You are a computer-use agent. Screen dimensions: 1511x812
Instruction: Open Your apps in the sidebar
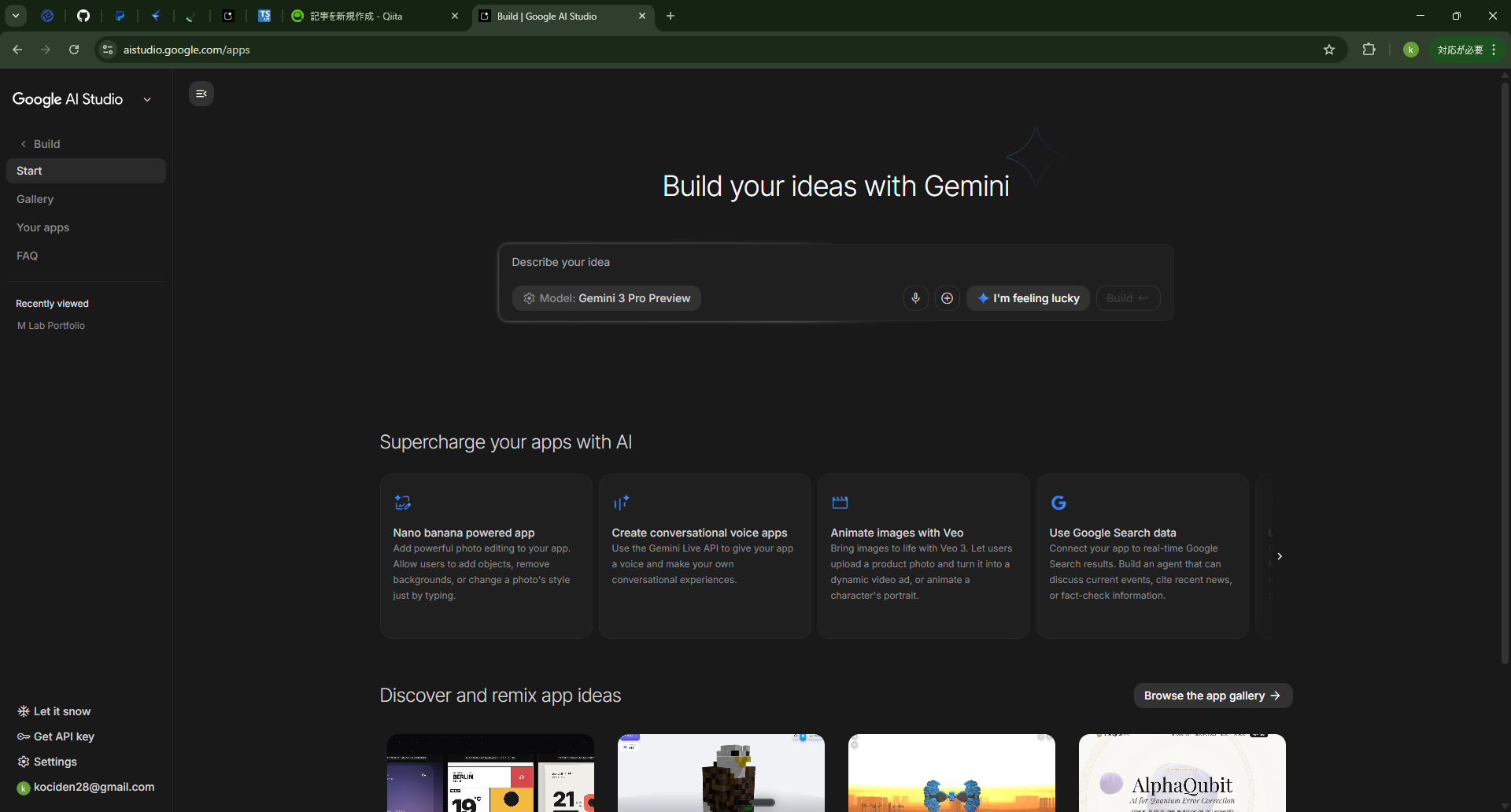point(86,227)
